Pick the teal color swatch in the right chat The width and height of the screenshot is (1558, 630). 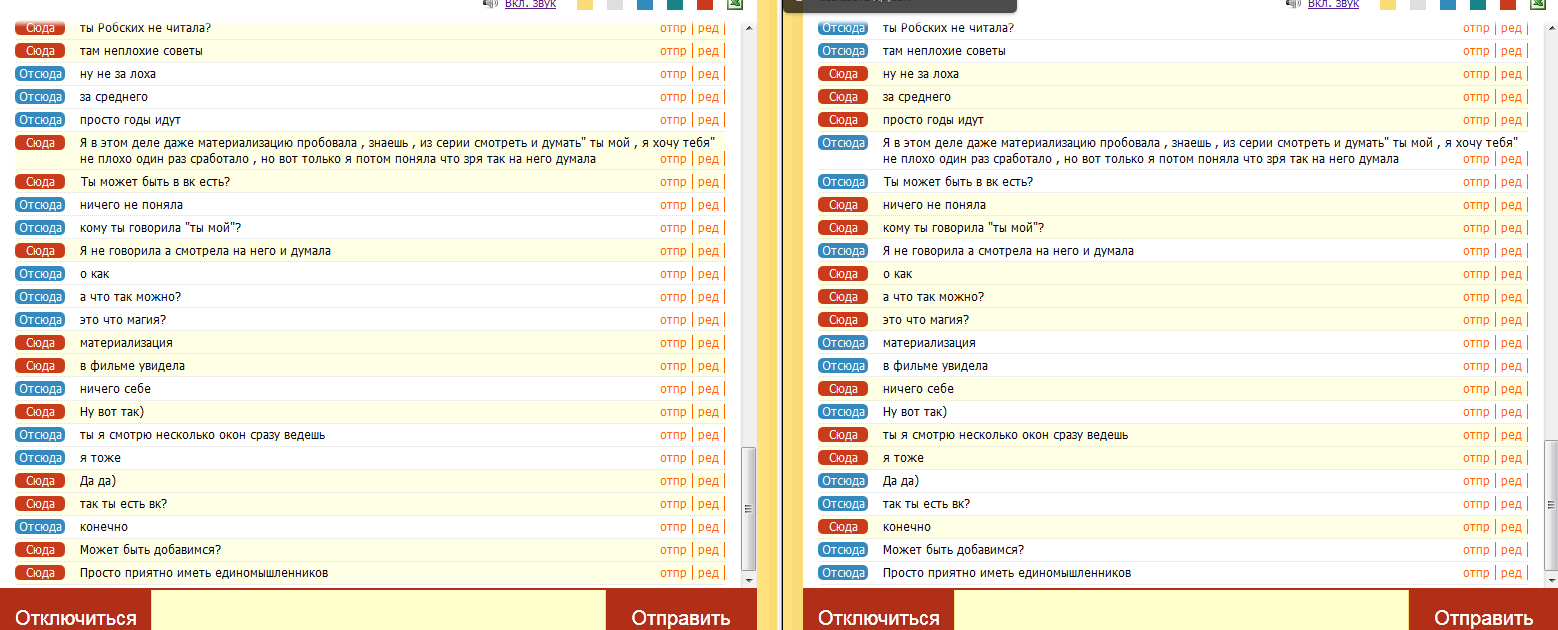tap(1478, 4)
